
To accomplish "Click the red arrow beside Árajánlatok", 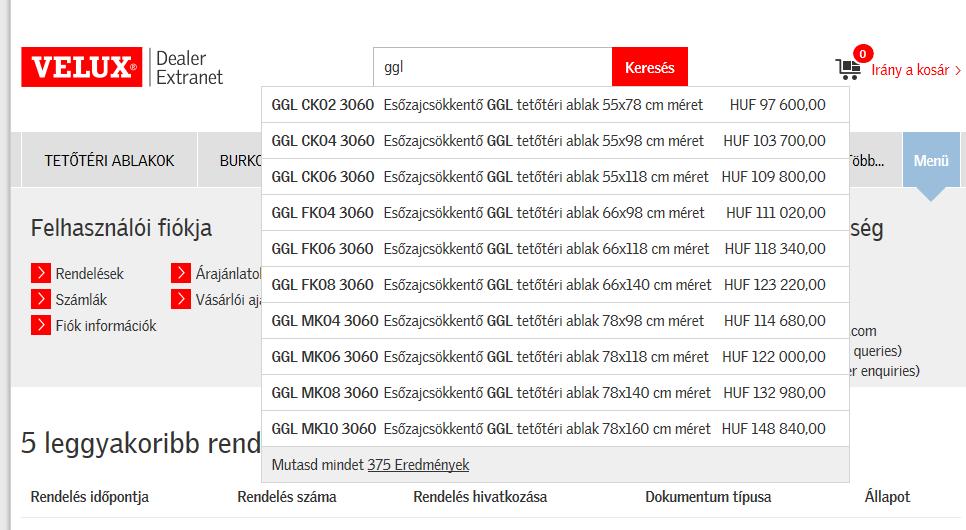I will coord(181,273).
